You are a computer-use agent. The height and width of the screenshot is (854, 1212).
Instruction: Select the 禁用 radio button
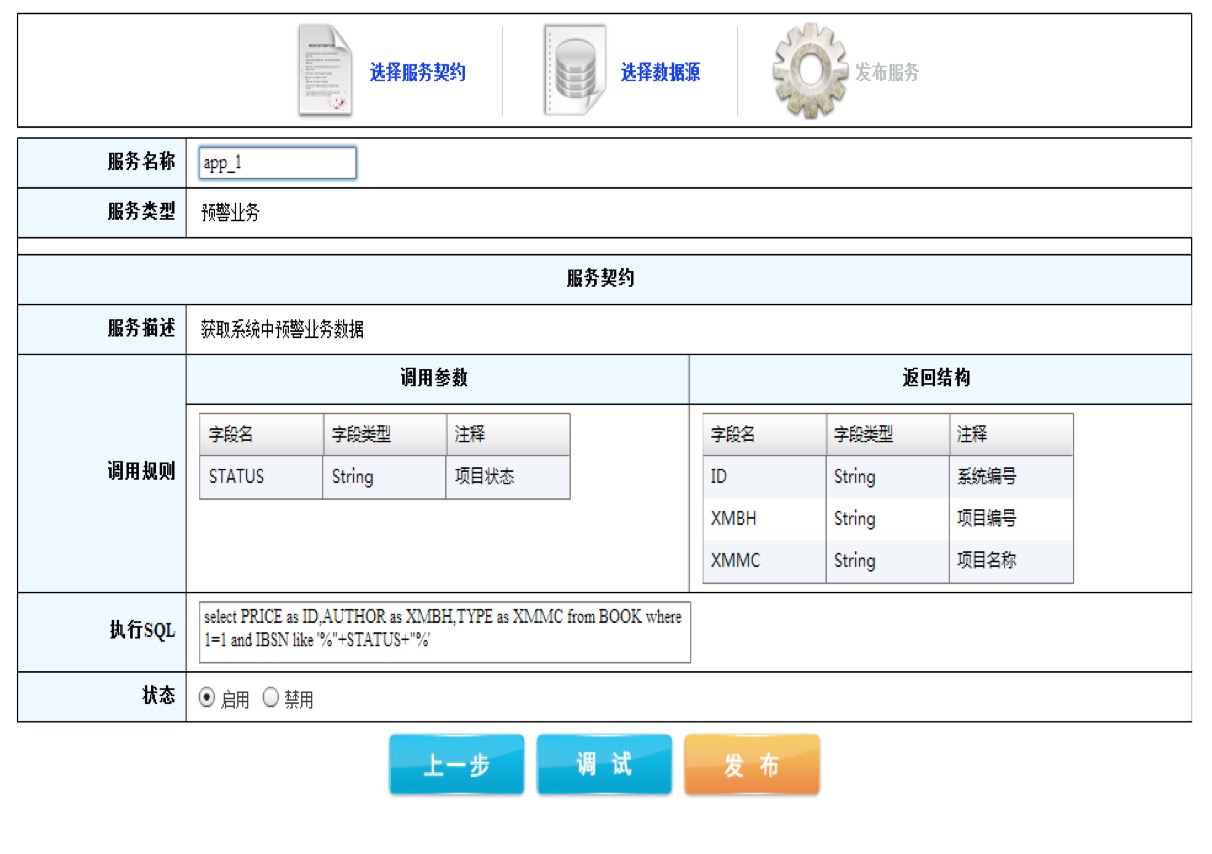(x=270, y=698)
